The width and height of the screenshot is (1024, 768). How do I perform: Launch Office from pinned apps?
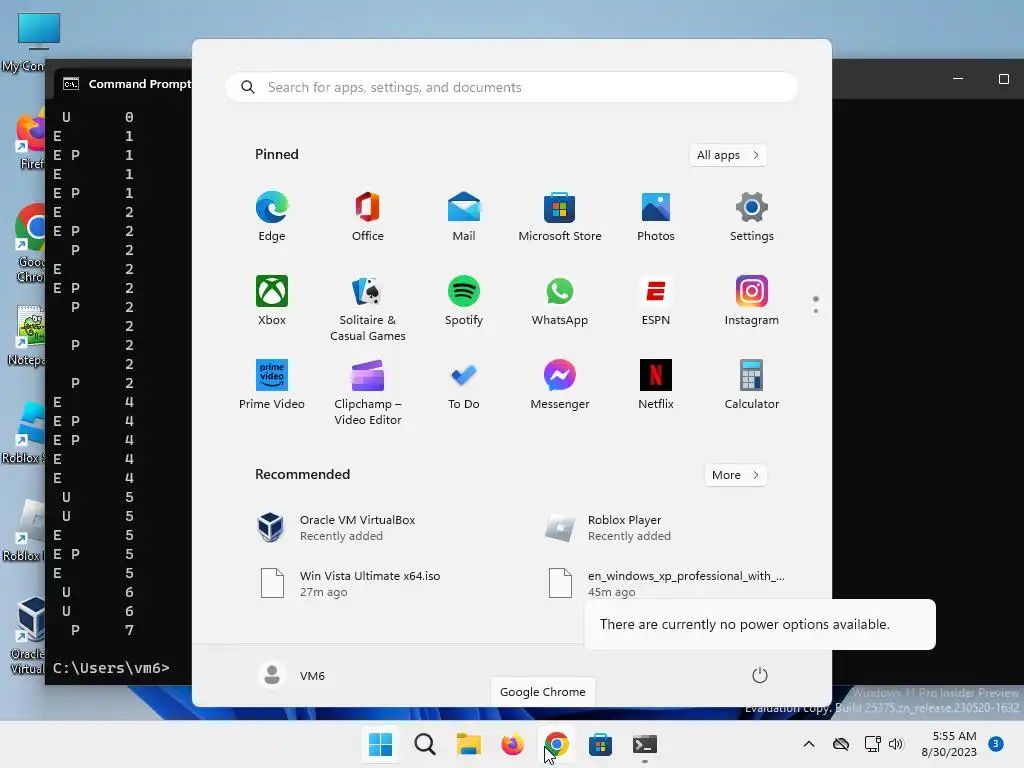click(x=368, y=217)
